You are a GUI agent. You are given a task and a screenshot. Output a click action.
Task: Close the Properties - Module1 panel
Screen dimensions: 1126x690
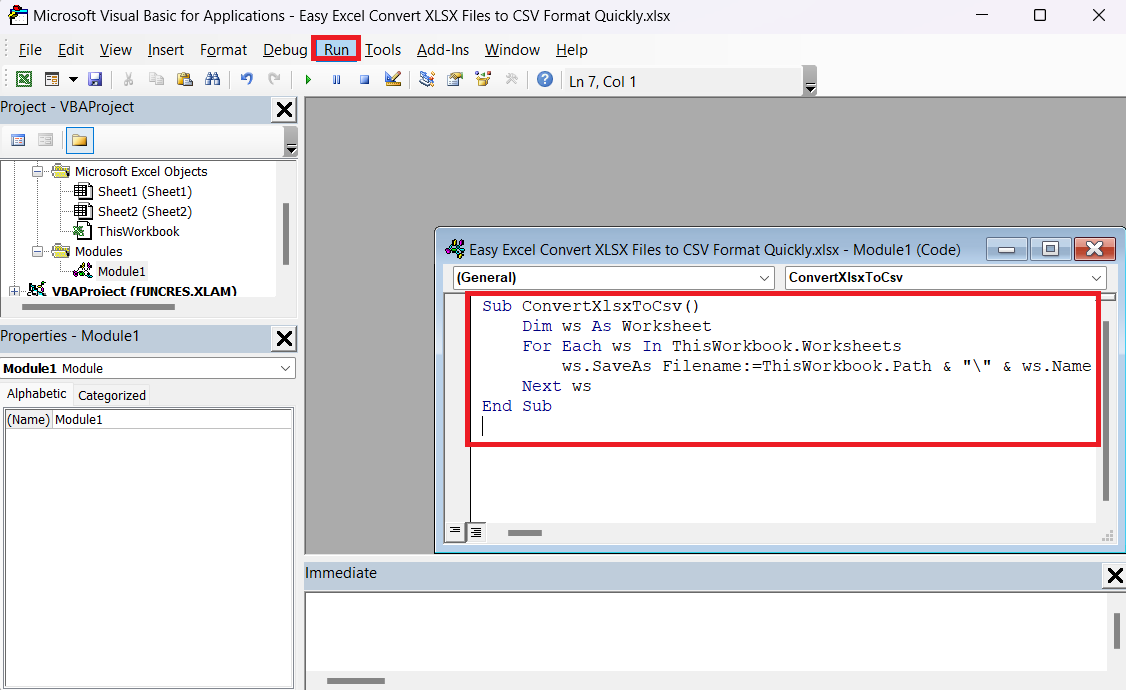[x=284, y=339]
